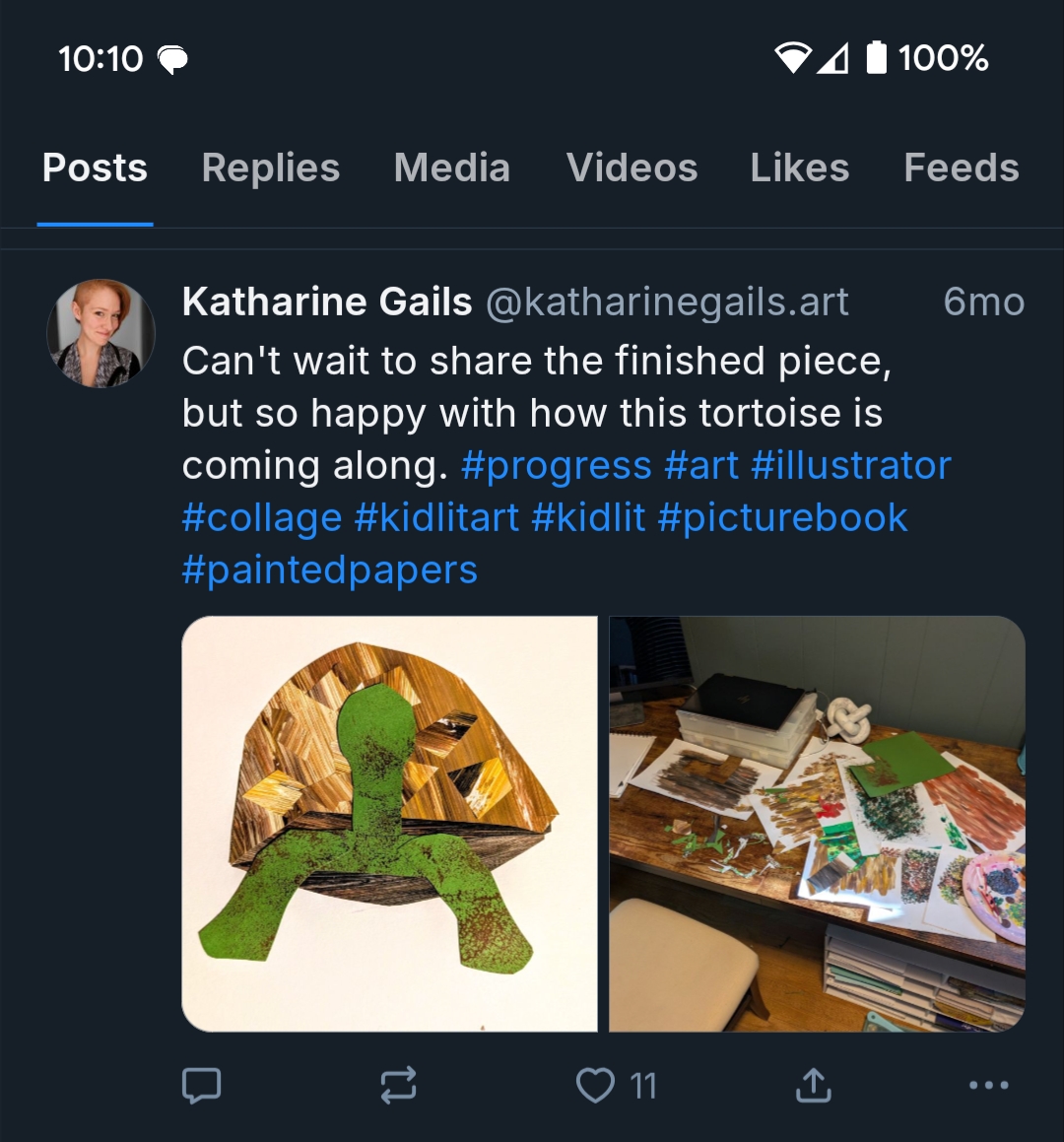
Task: Show the Videos tab
Action: coord(632,168)
